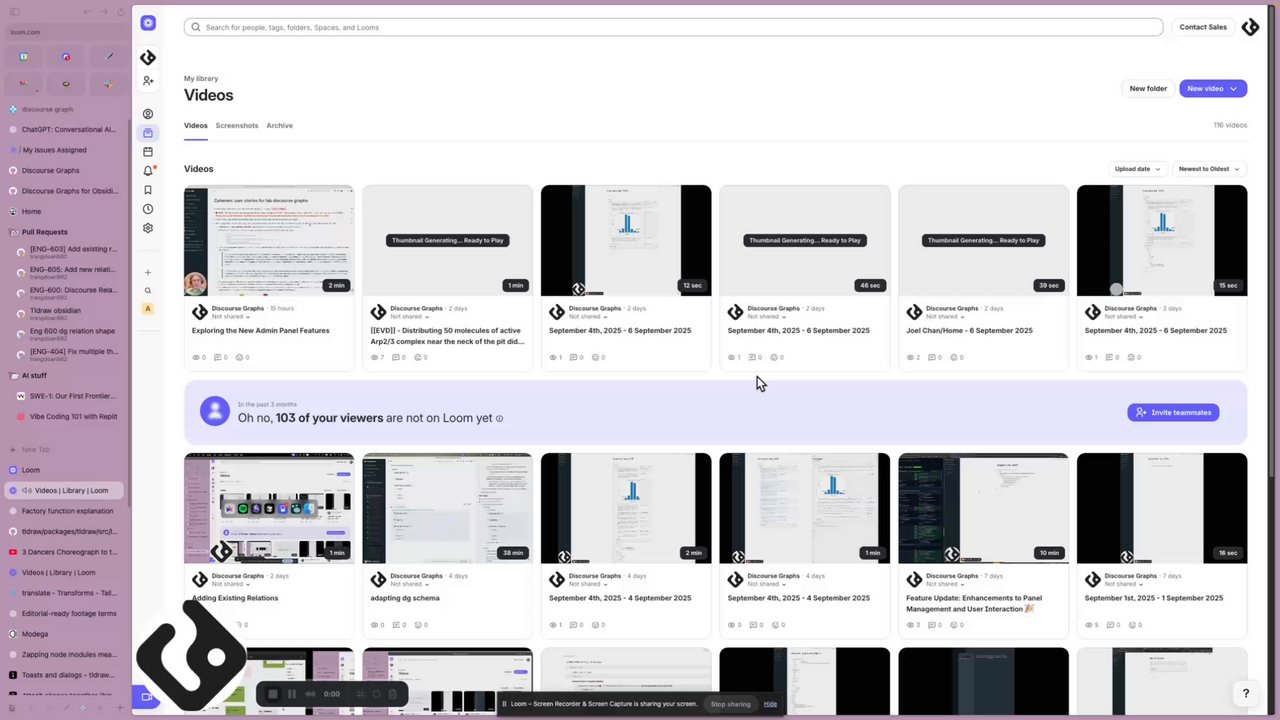The image size is (1280, 720).
Task: Expand Not shared on Exploring Admin Panel card
Action: tap(232, 317)
